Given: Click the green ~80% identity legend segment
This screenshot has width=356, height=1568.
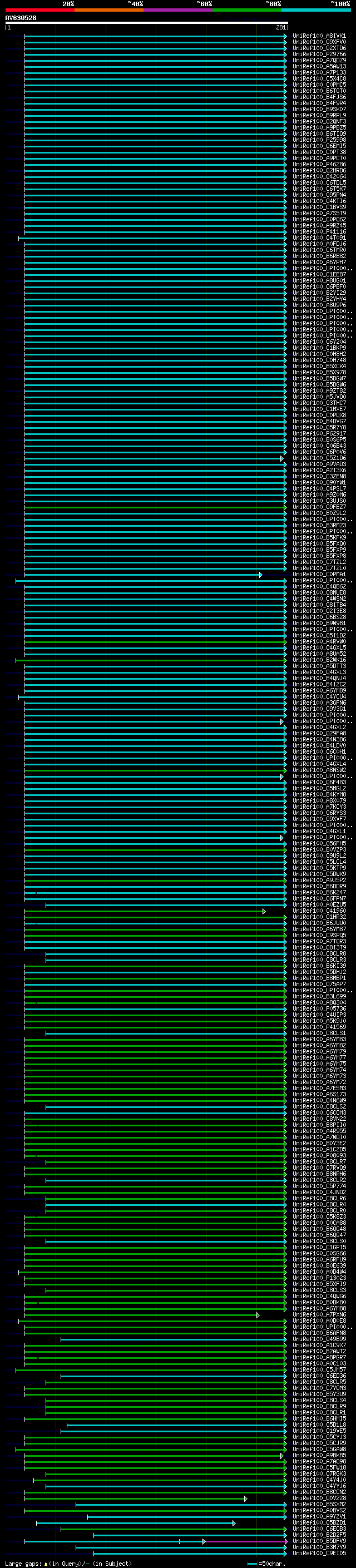Looking at the screenshot, I should (x=246, y=10).
